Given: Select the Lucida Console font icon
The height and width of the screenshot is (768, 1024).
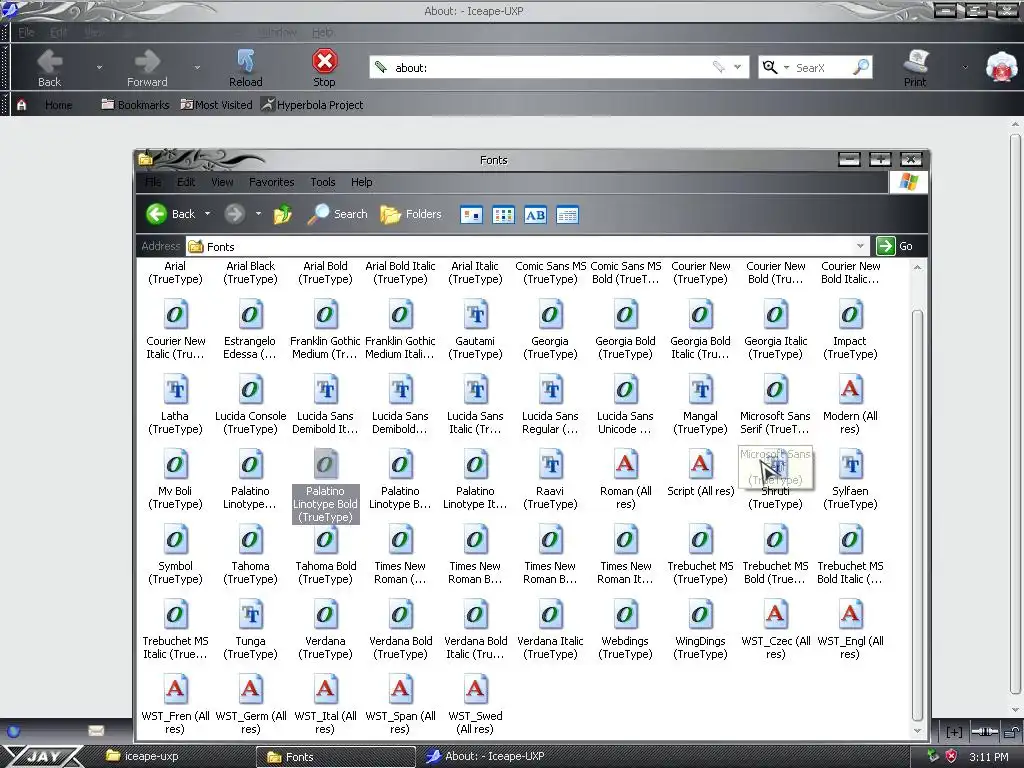Looking at the screenshot, I should pyautogui.click(x=250, y=390).
